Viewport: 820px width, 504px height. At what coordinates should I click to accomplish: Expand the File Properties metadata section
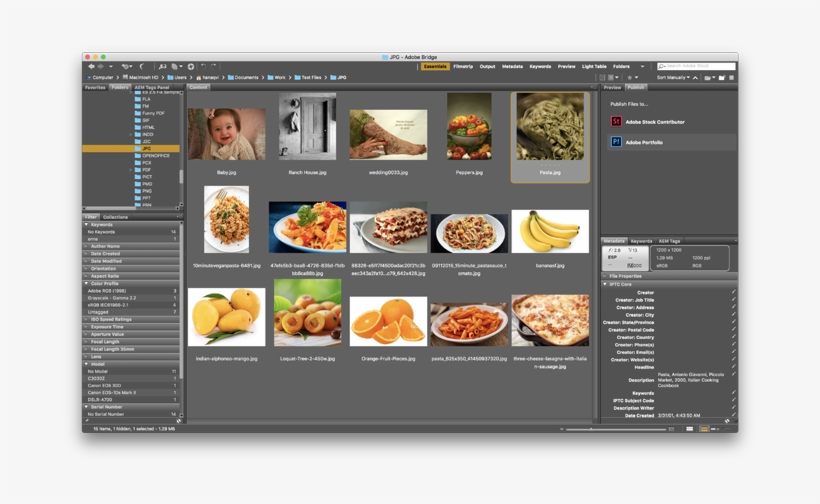tap(605, 276)
